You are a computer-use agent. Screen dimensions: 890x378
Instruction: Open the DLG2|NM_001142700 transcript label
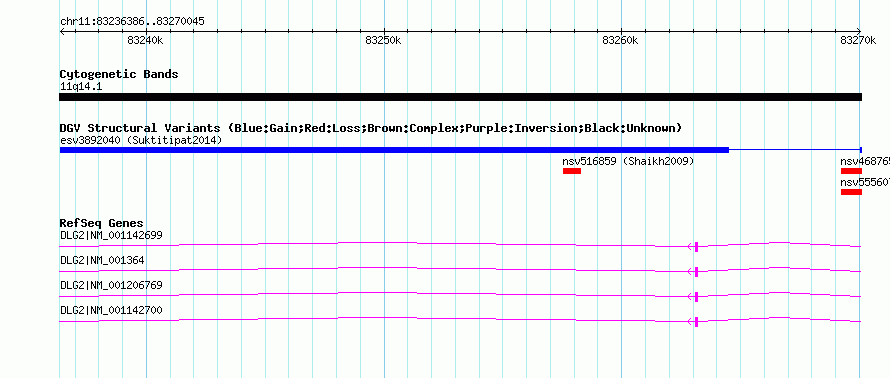111,310
